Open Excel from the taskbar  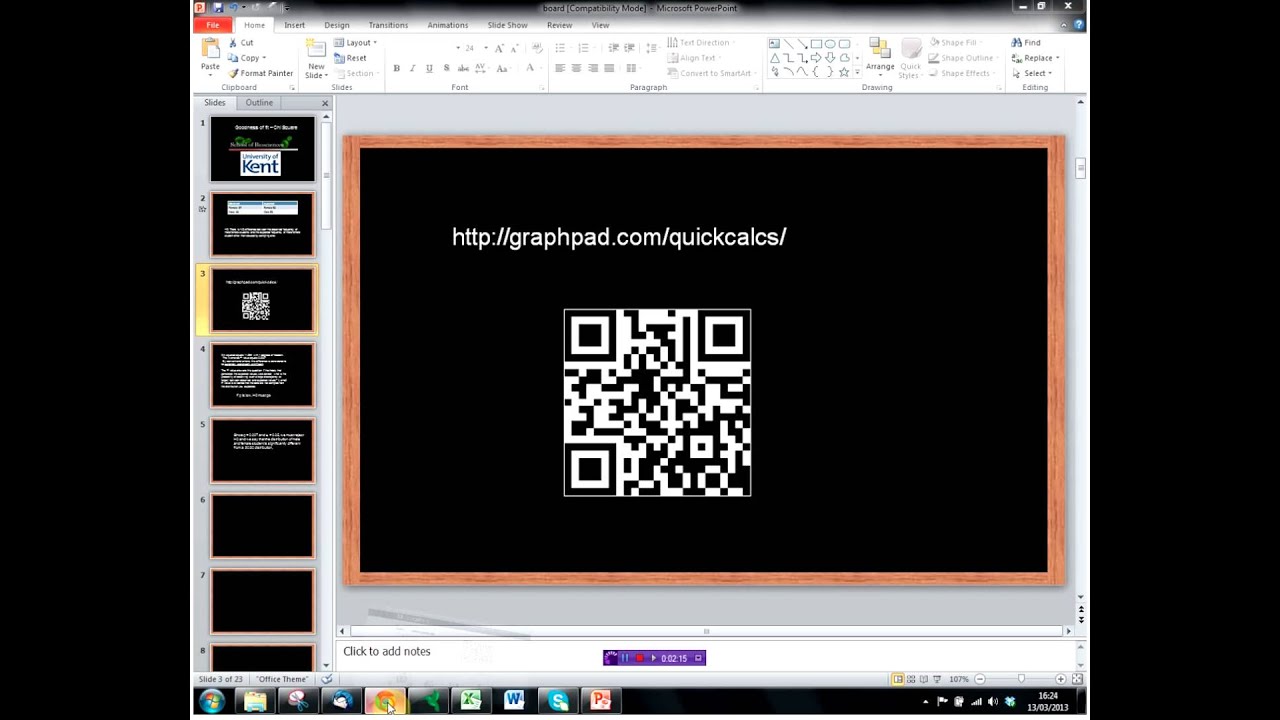[x=471, y=701]
